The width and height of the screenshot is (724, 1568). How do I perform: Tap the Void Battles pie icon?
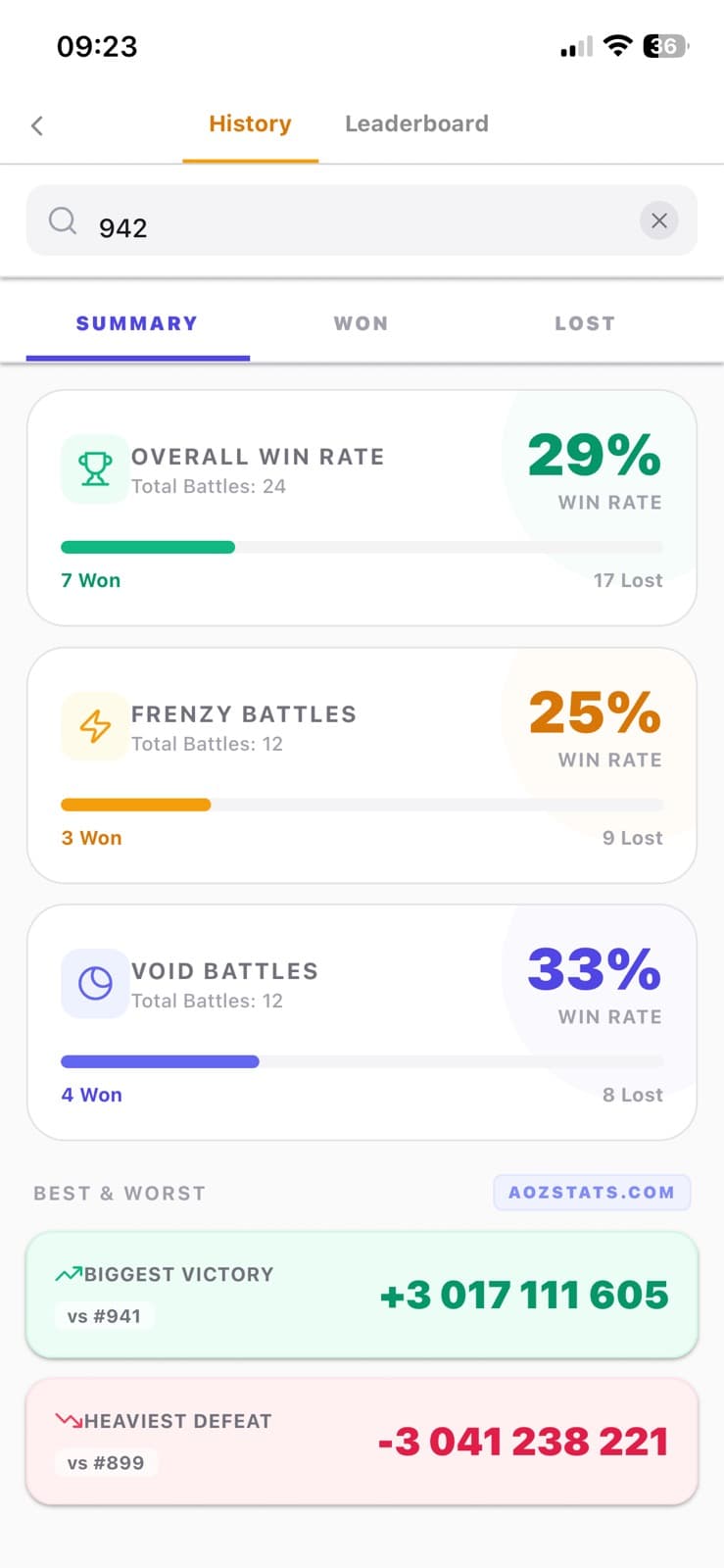(x=95, y=983)
